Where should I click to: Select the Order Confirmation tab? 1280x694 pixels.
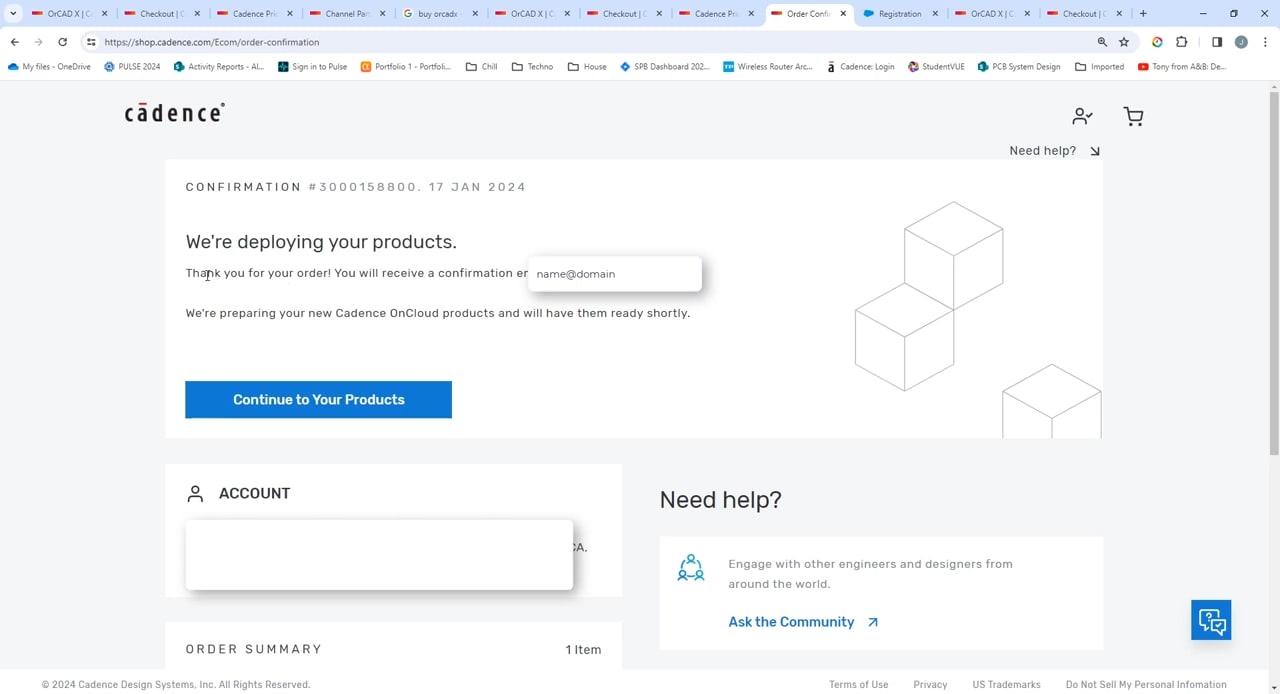[x=808, y=14]
